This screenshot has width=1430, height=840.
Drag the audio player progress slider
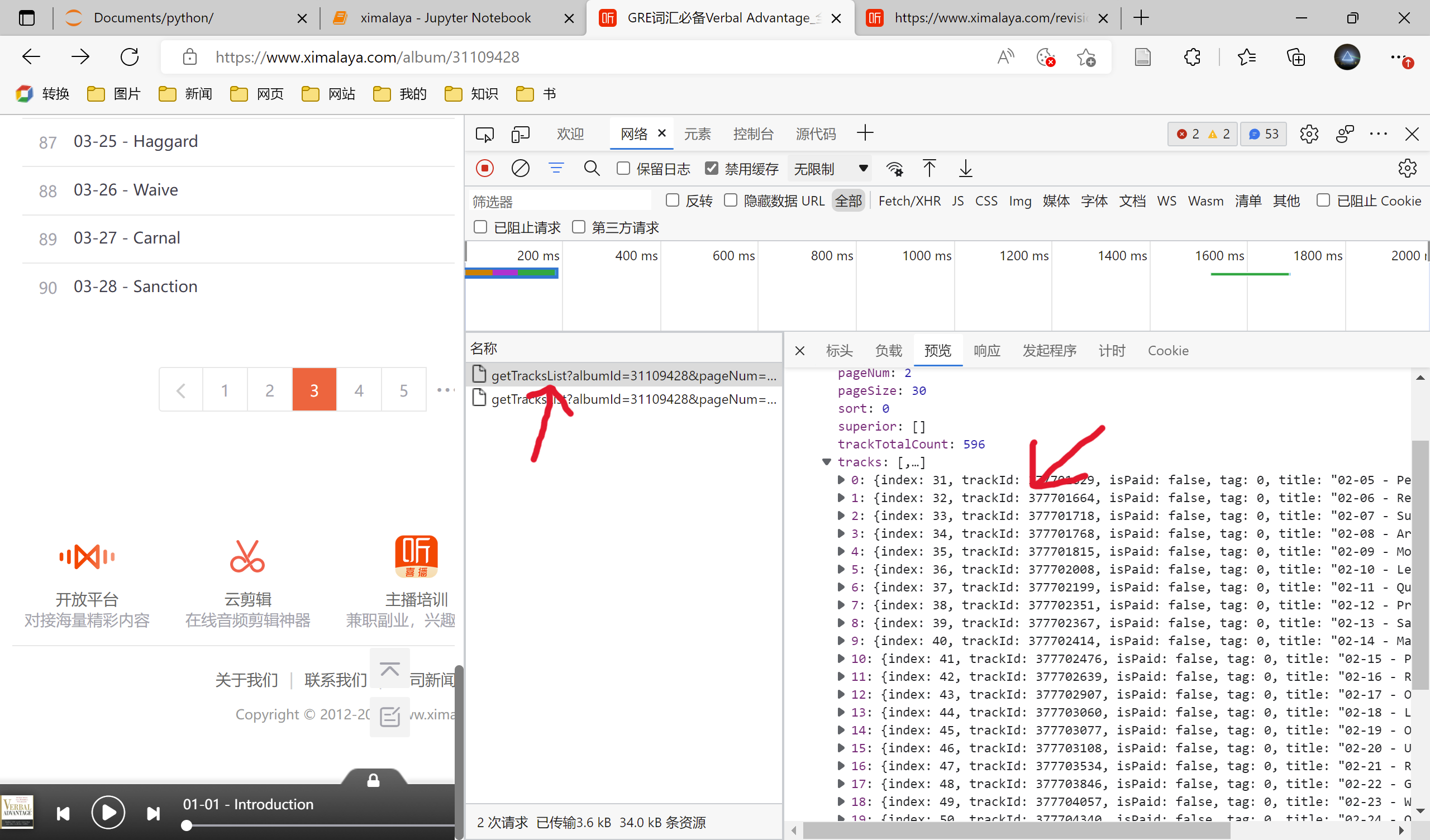click(186, 826)
